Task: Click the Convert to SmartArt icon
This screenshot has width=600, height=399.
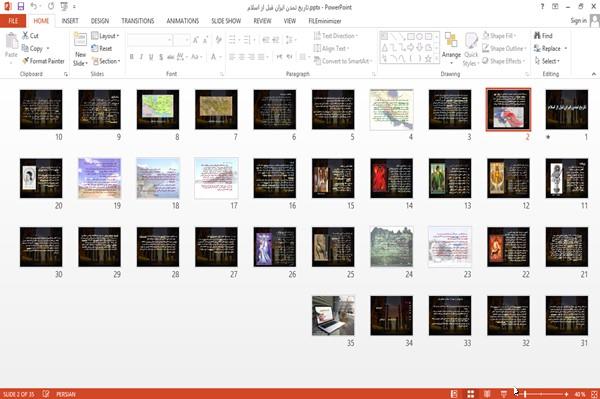Action: click(x=317, y=61)
